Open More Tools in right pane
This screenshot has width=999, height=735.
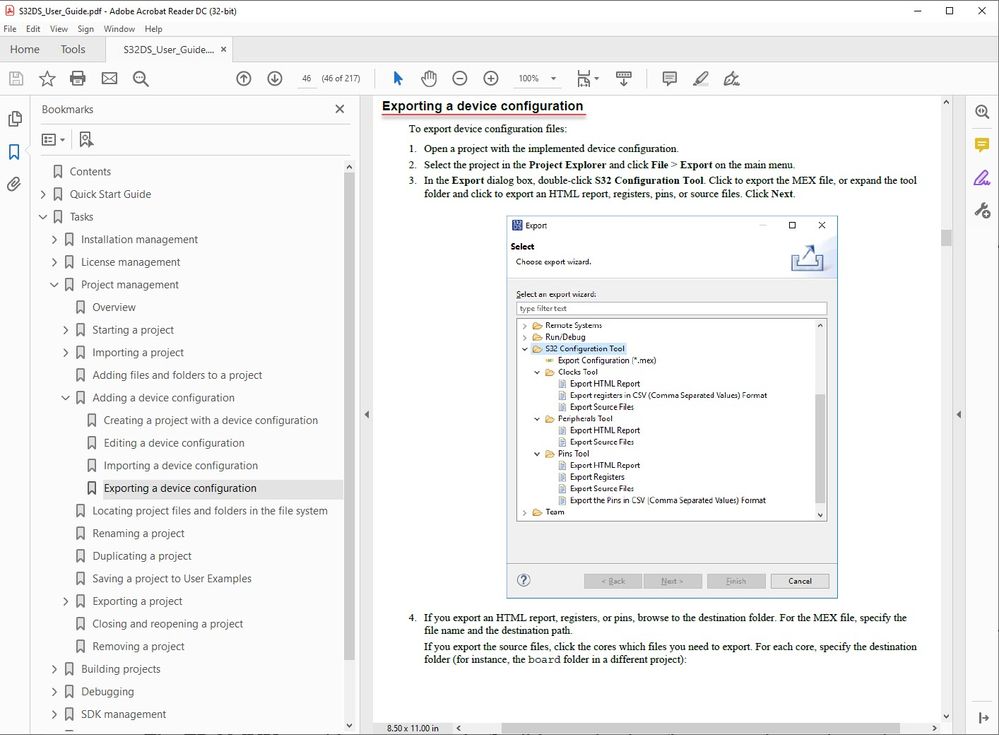[x=982, y=210]
